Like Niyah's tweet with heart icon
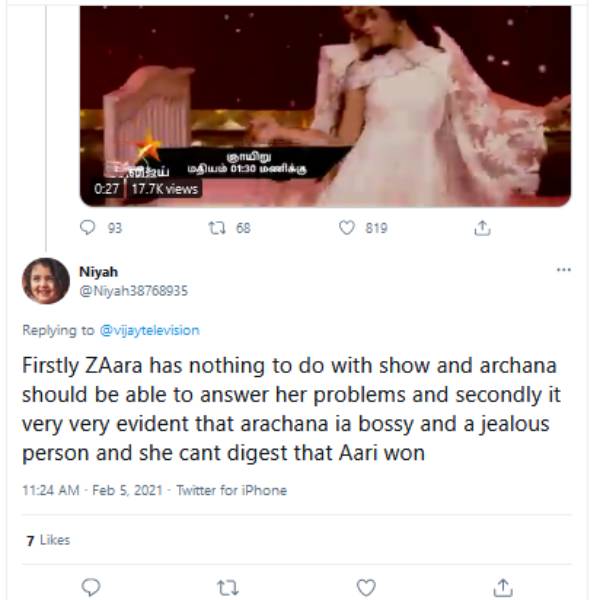 [x=366, y=585]
